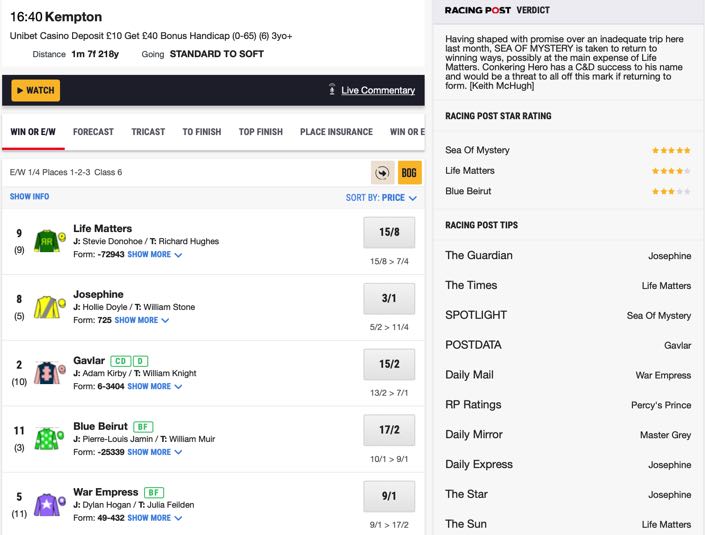Open the Sort By Price dropdown
The height and width of the screenshot is (535, 705).
[x=381, y=197]
